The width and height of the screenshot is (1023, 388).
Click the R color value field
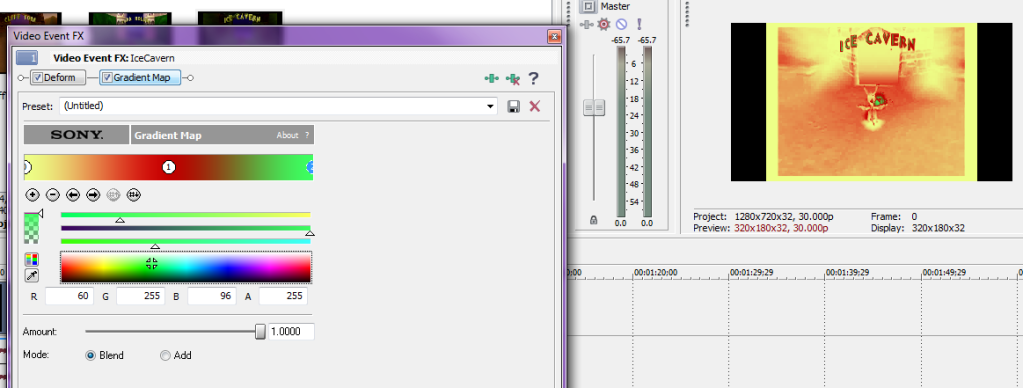69,296
